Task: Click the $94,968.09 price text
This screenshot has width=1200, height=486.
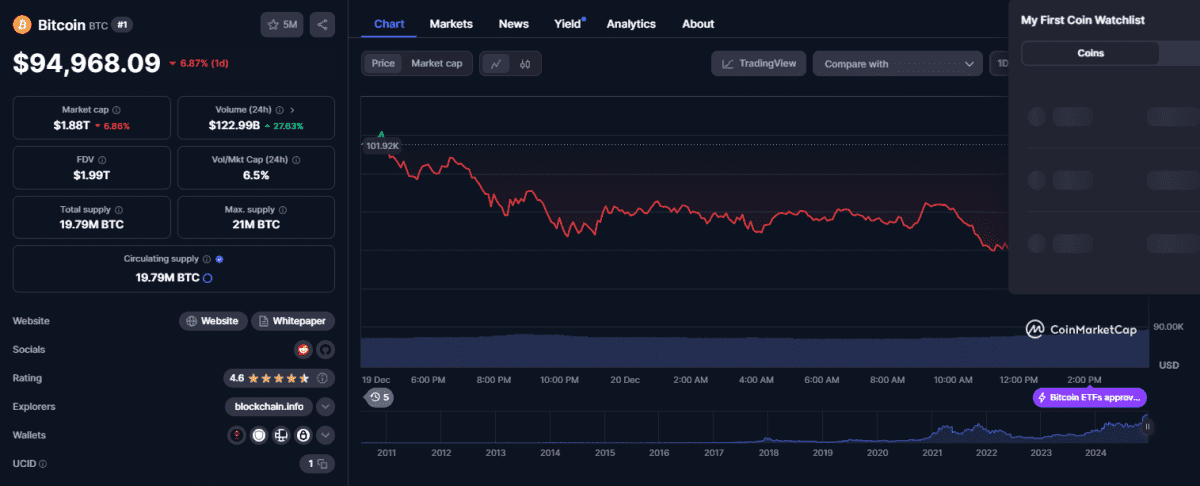Action: point(87,63)
